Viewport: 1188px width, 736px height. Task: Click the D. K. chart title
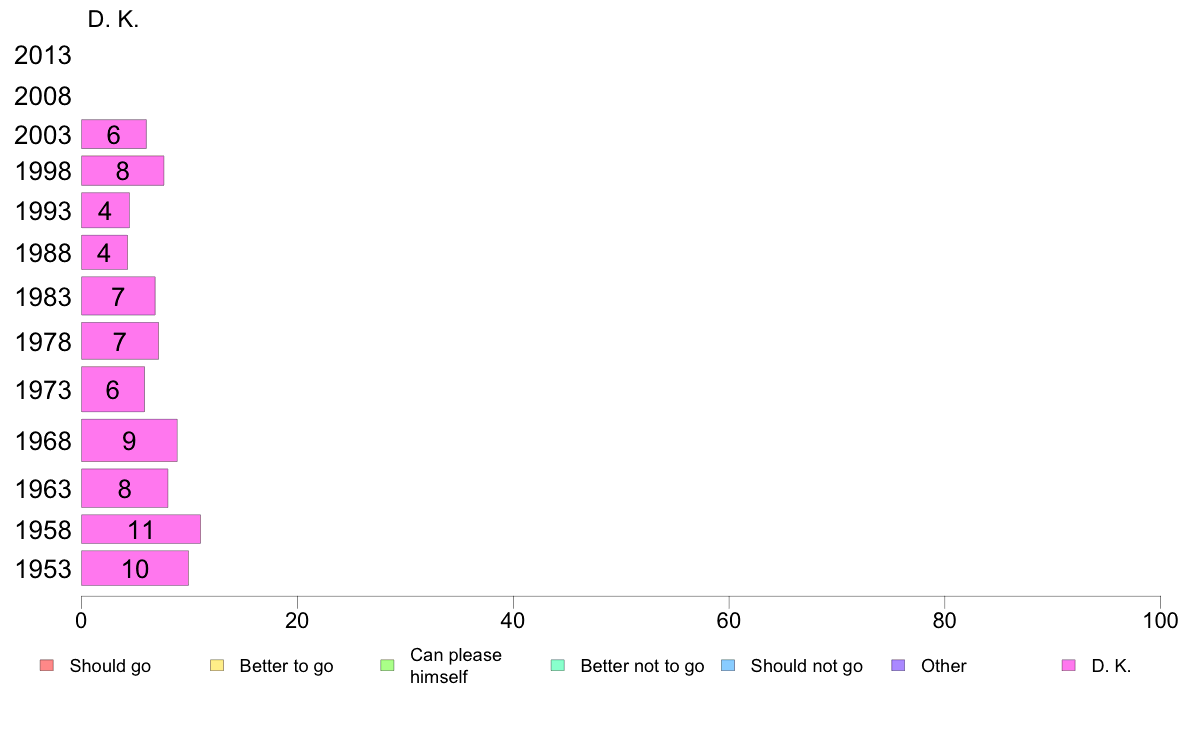pyautogui.click(x=113, y=19)
